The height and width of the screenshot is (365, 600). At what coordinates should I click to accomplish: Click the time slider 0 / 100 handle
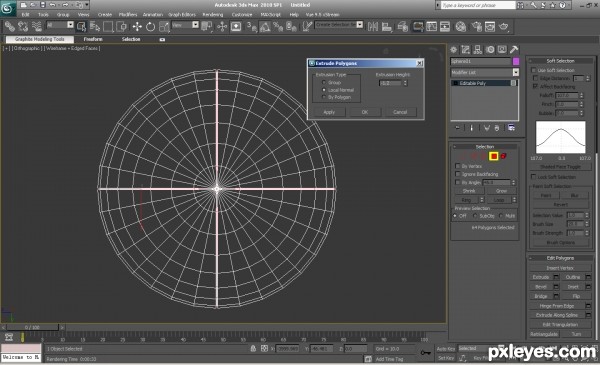pos(33,328)
